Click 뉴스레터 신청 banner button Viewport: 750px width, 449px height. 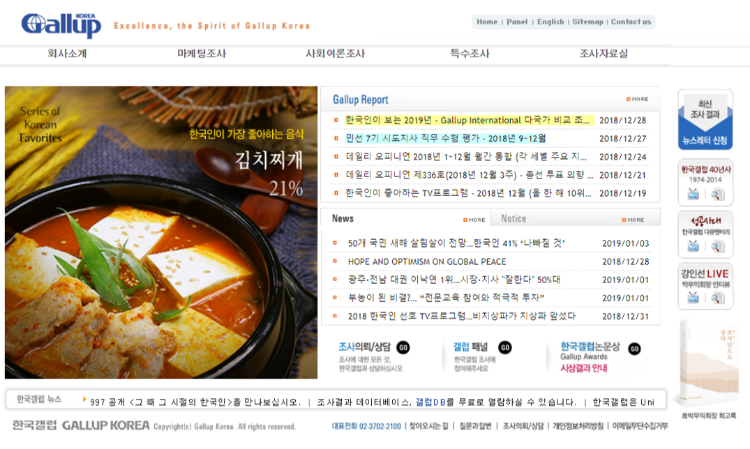click(705, 141)
